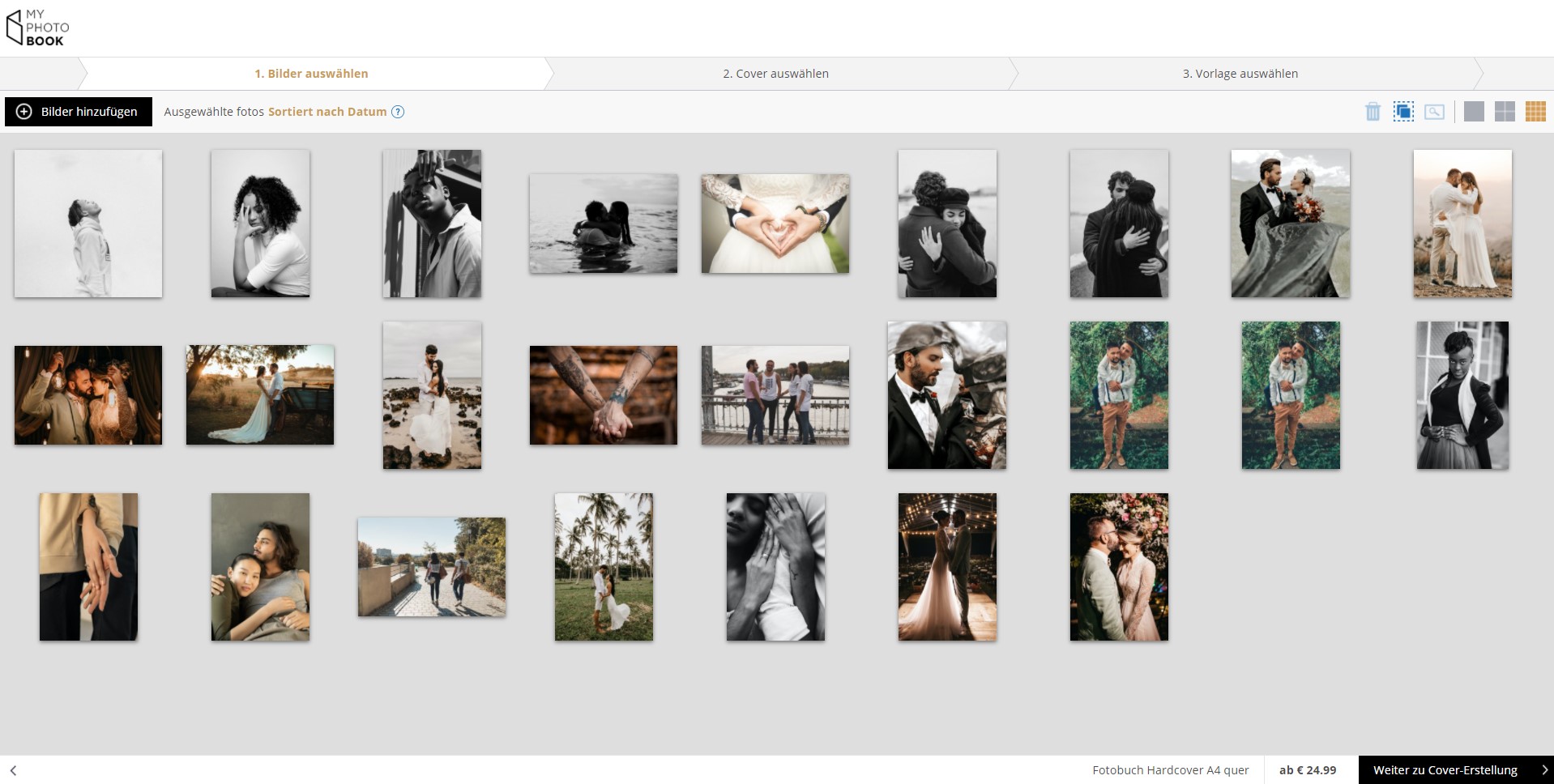Open the '1. Bilder auswählen' step

(x=311, y=74)
